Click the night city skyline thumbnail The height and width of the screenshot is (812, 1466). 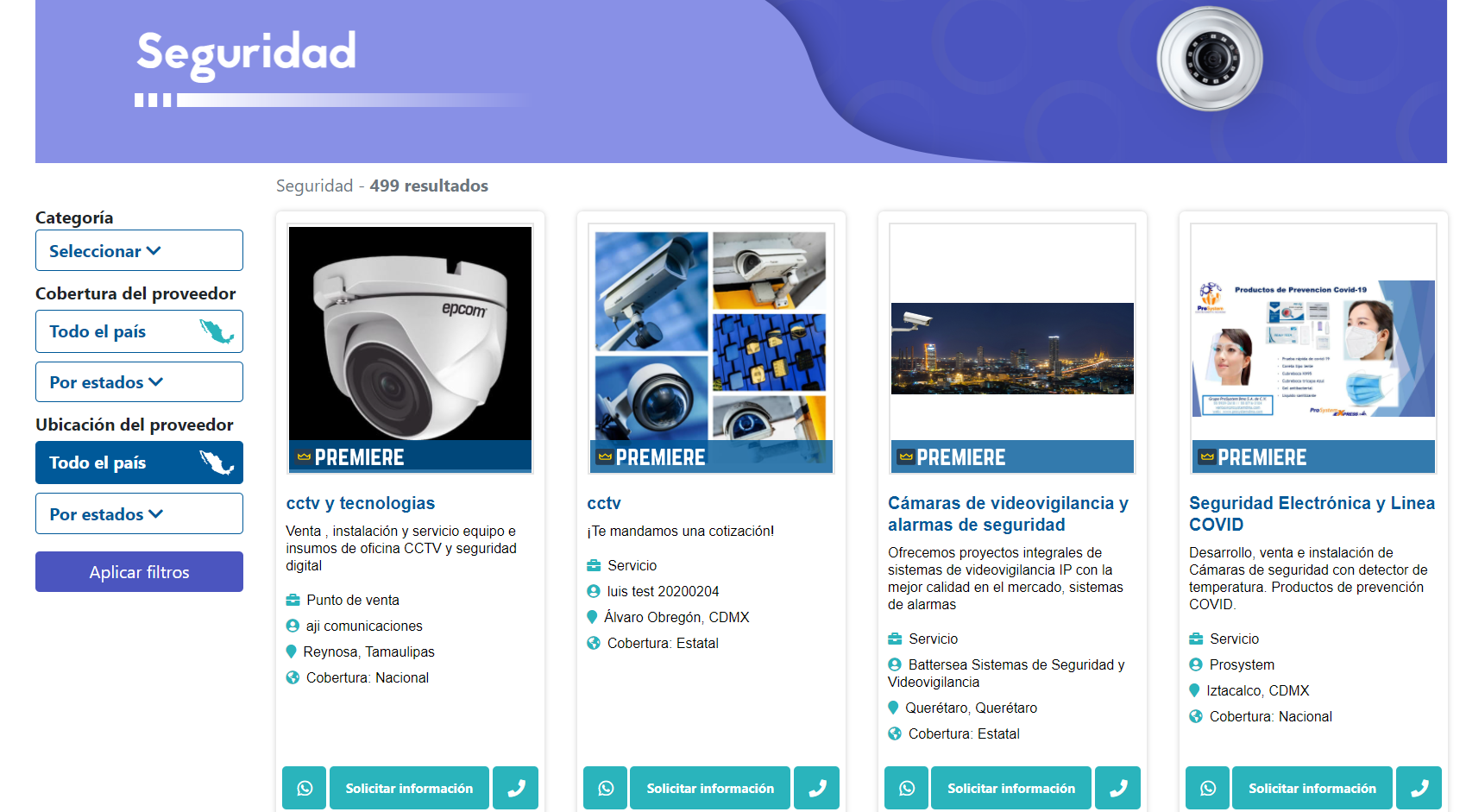(1012, 349)
